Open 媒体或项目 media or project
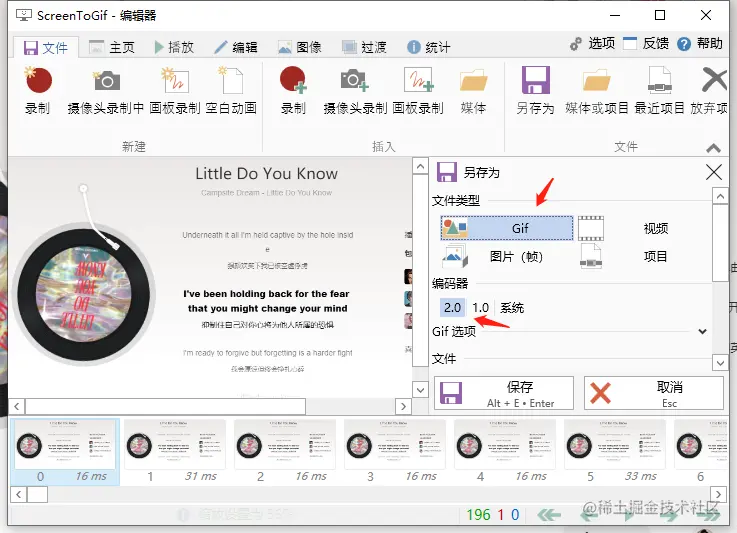737x533 pixels. pos(596,91)
